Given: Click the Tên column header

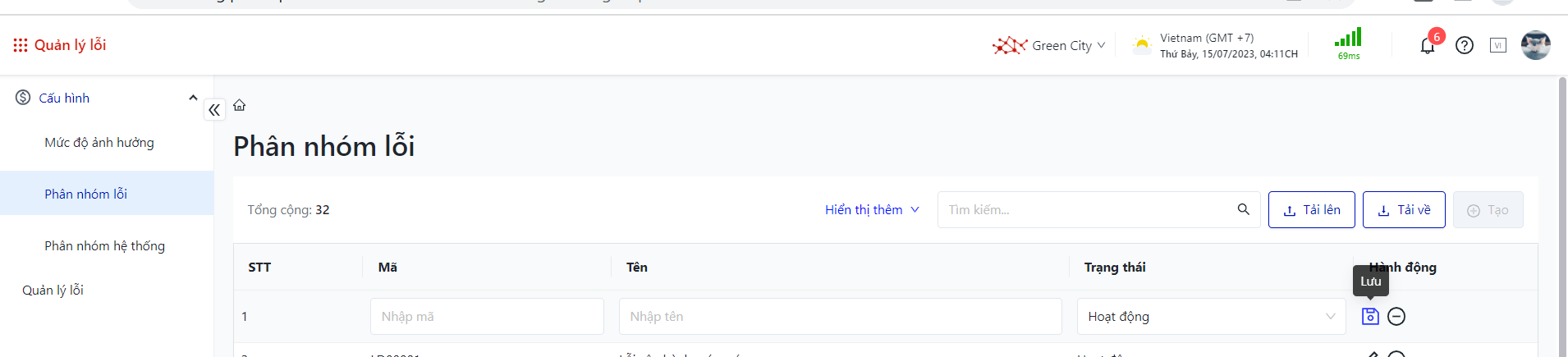Looking at the screenshot, I should point(636,268).
